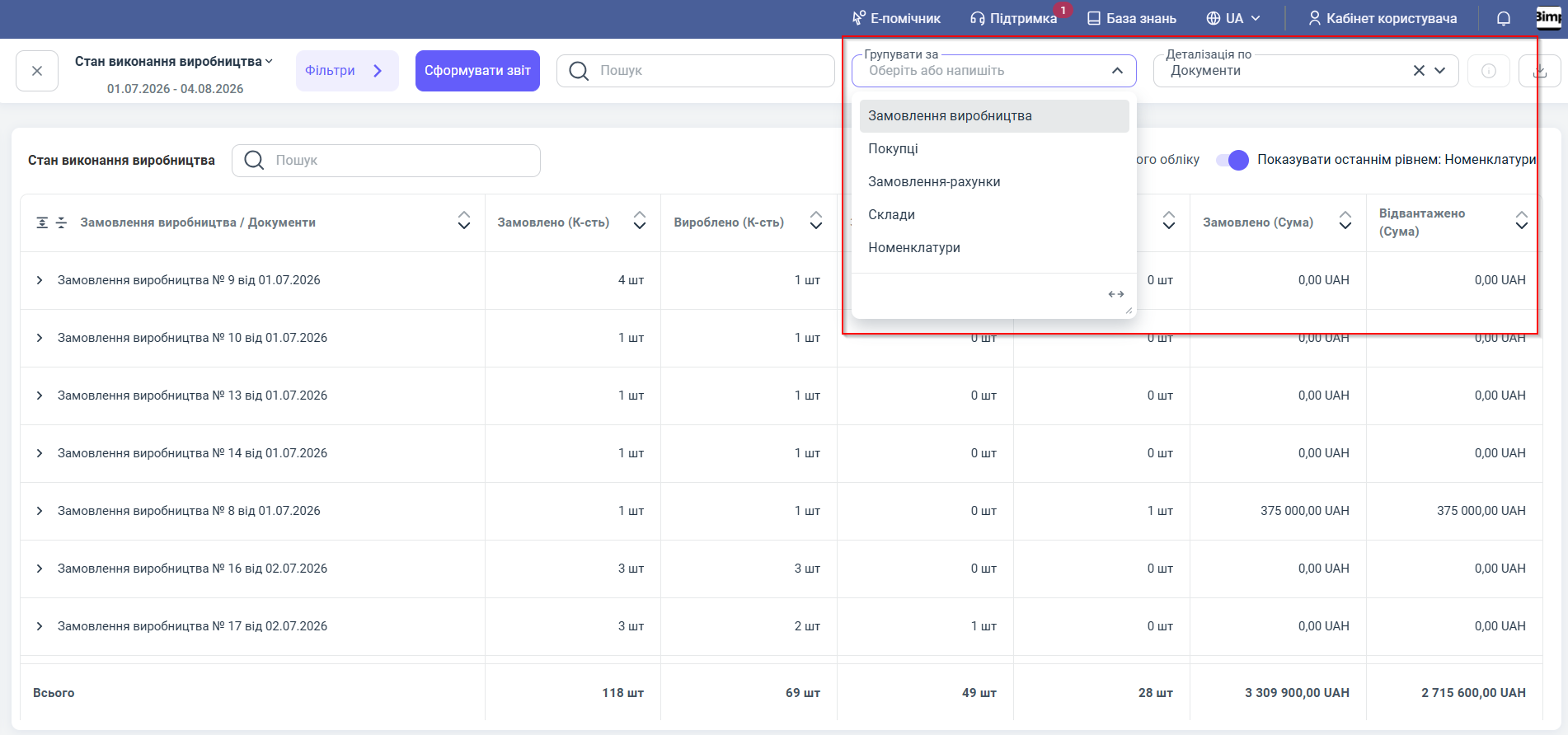The image size is (1568, 735).
Task: Sort by Замовлення виробництва / Документи column
Action: [464, 220]
